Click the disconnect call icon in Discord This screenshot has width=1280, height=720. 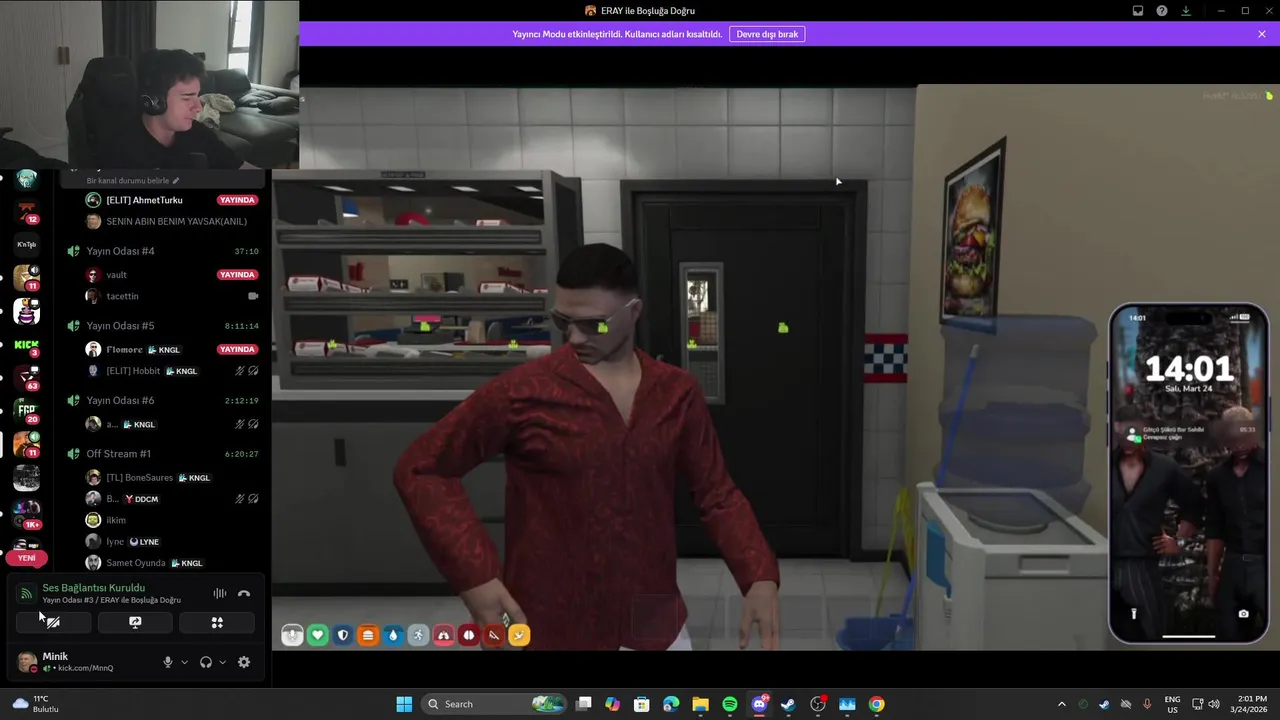[244, 593]
